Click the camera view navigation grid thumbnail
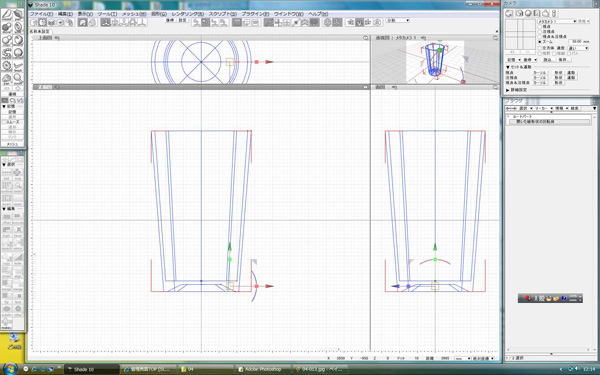Viewport: 600px width, 375px height. pyautogui.click(x=520, y=34)
